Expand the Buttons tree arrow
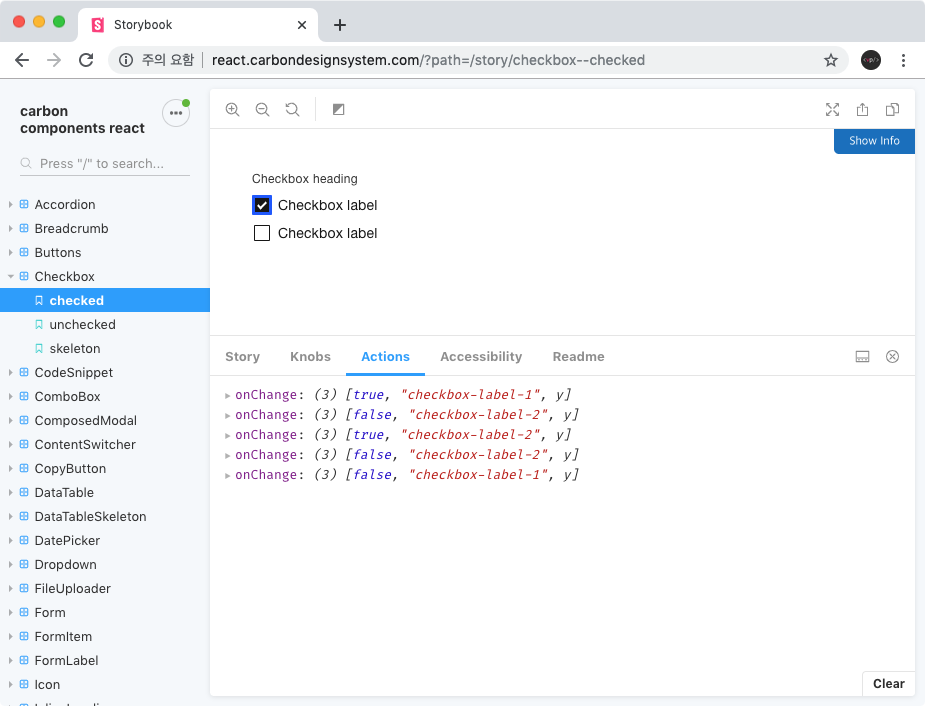This screenshot has width=925, height=706. (11, 252)
